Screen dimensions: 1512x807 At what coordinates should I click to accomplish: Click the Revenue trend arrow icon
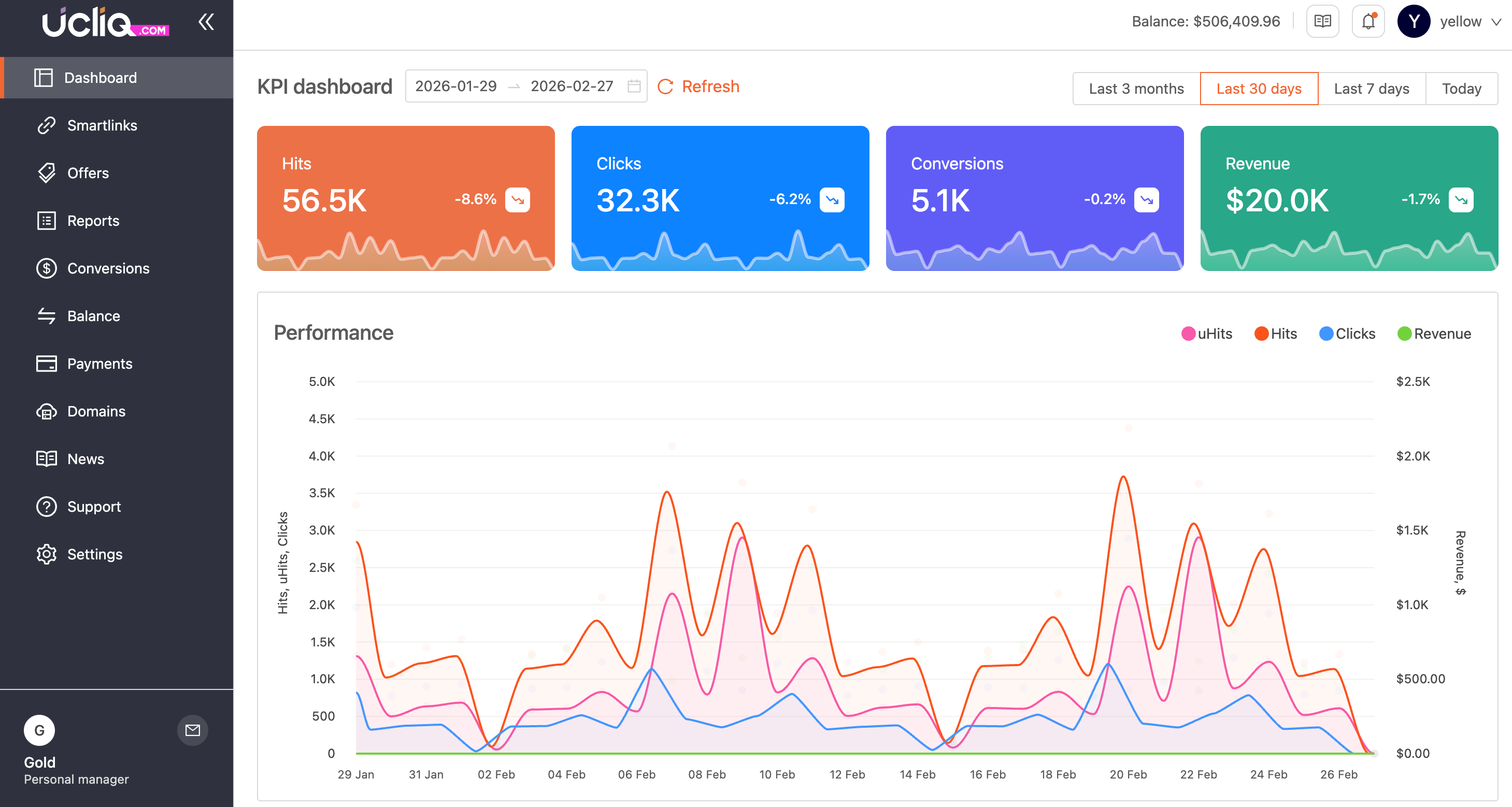tap(1460, 199)
